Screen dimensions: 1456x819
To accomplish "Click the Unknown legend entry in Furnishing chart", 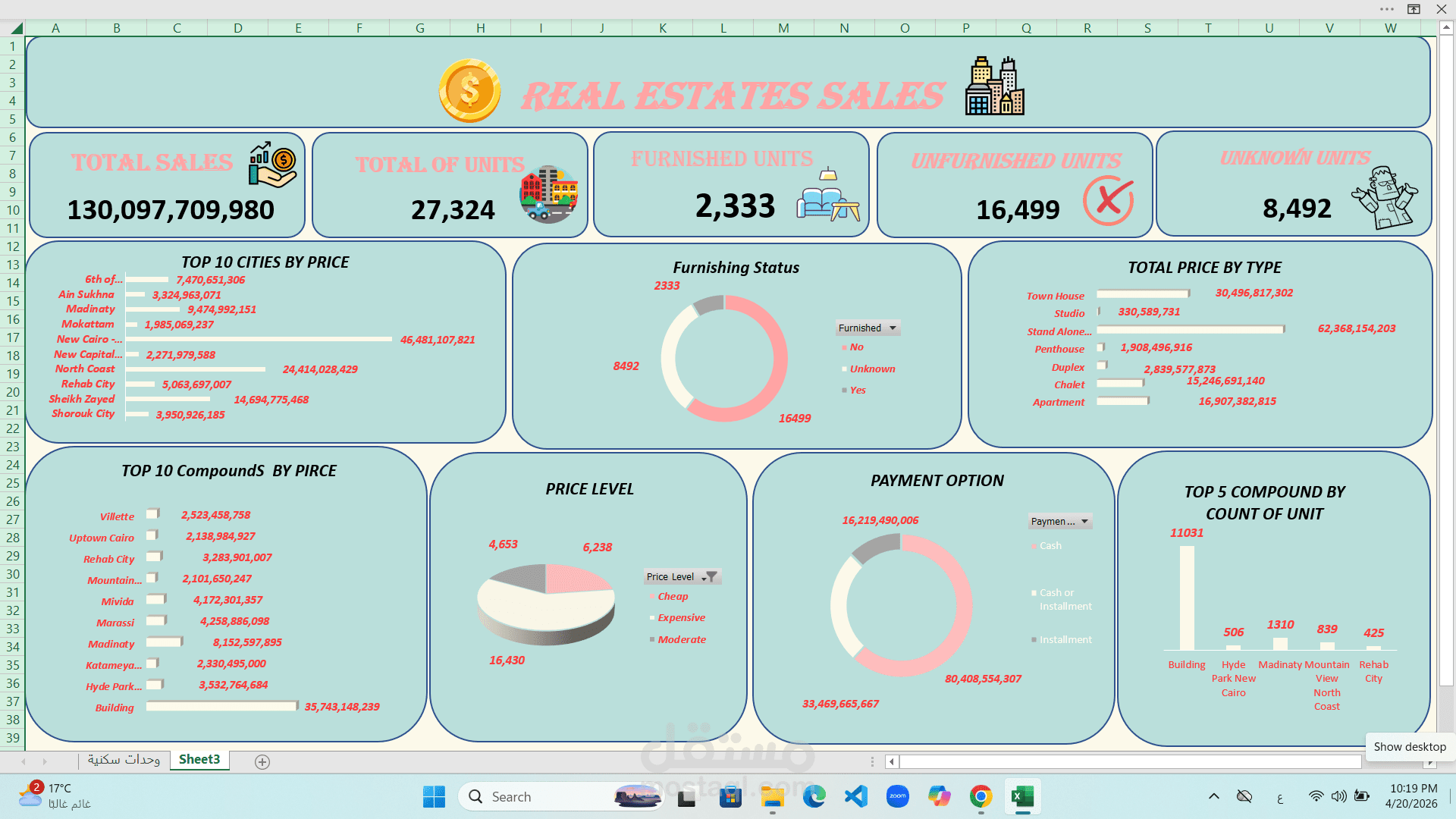I will pyautogui.click(x=868, y=369).
